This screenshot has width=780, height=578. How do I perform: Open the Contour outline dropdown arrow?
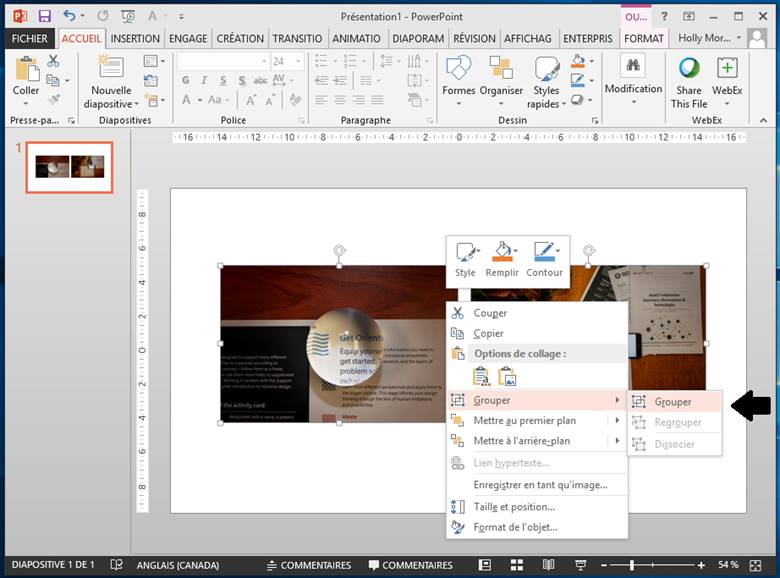(x=558, y=248)
